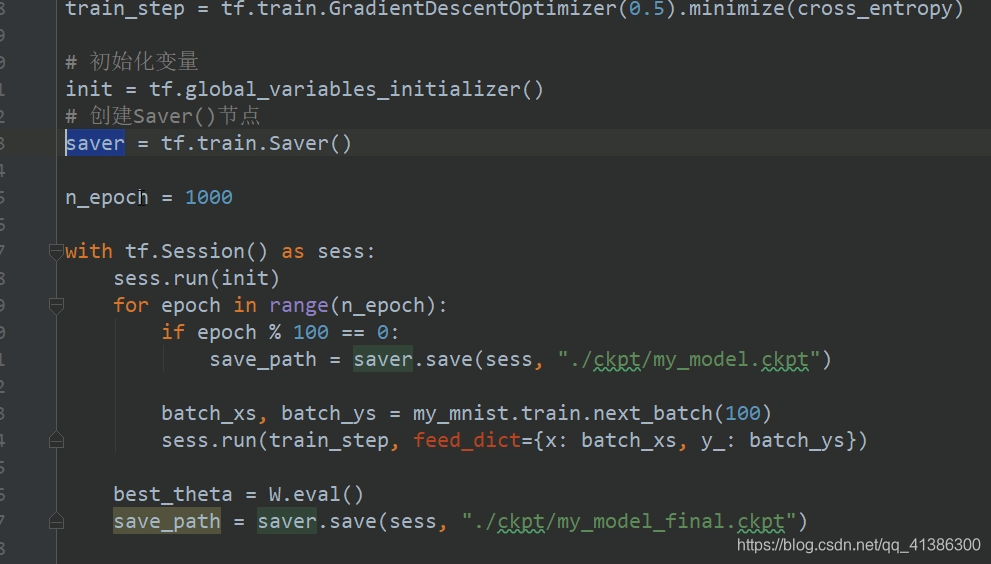Click highlighted 'save_path' on the final line

pyautogui.click(x=167, y=522)
